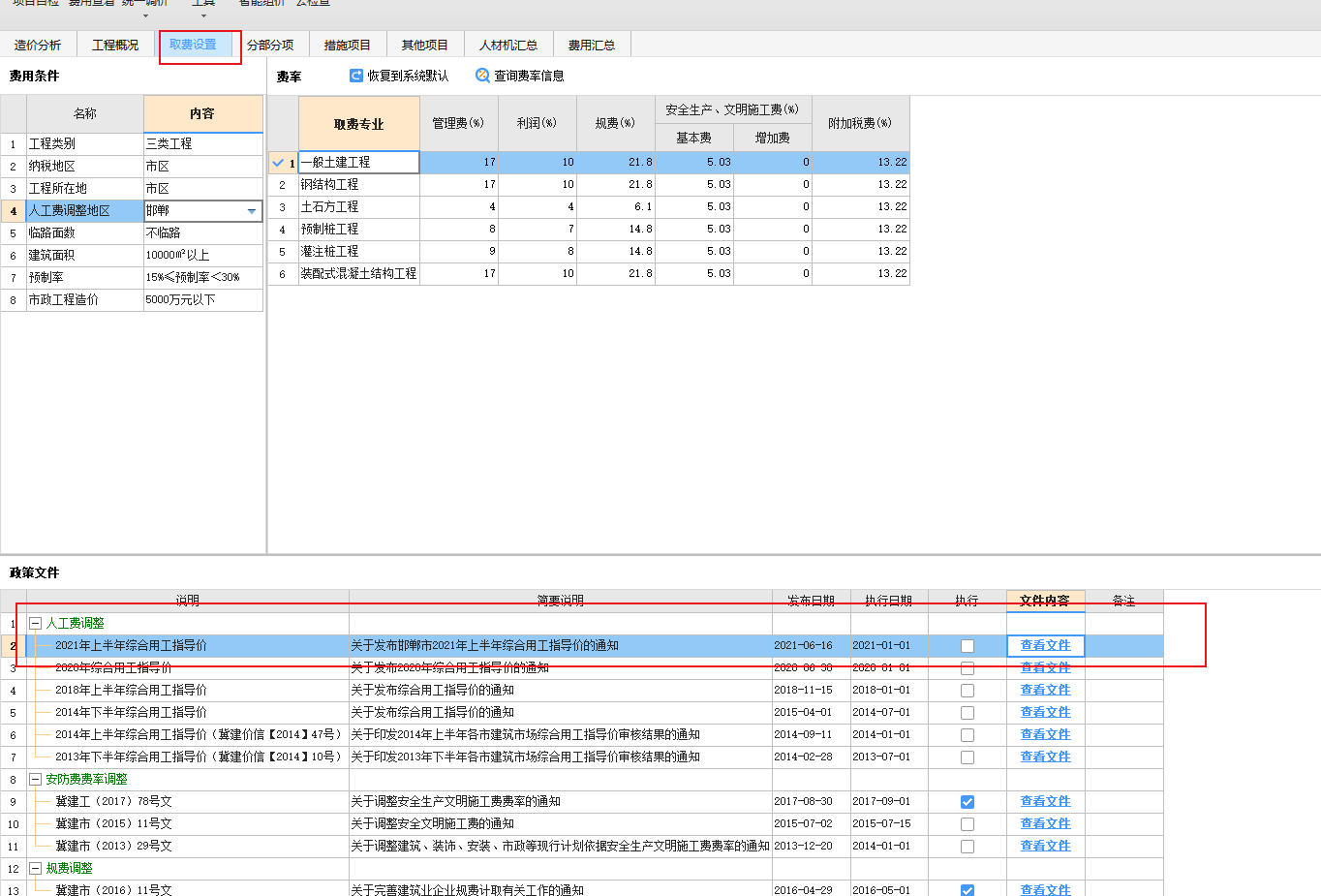Click the 恢复到系统默认 restore icon
The height and width of the screenshot is (896, 1321).
point(356,76)
